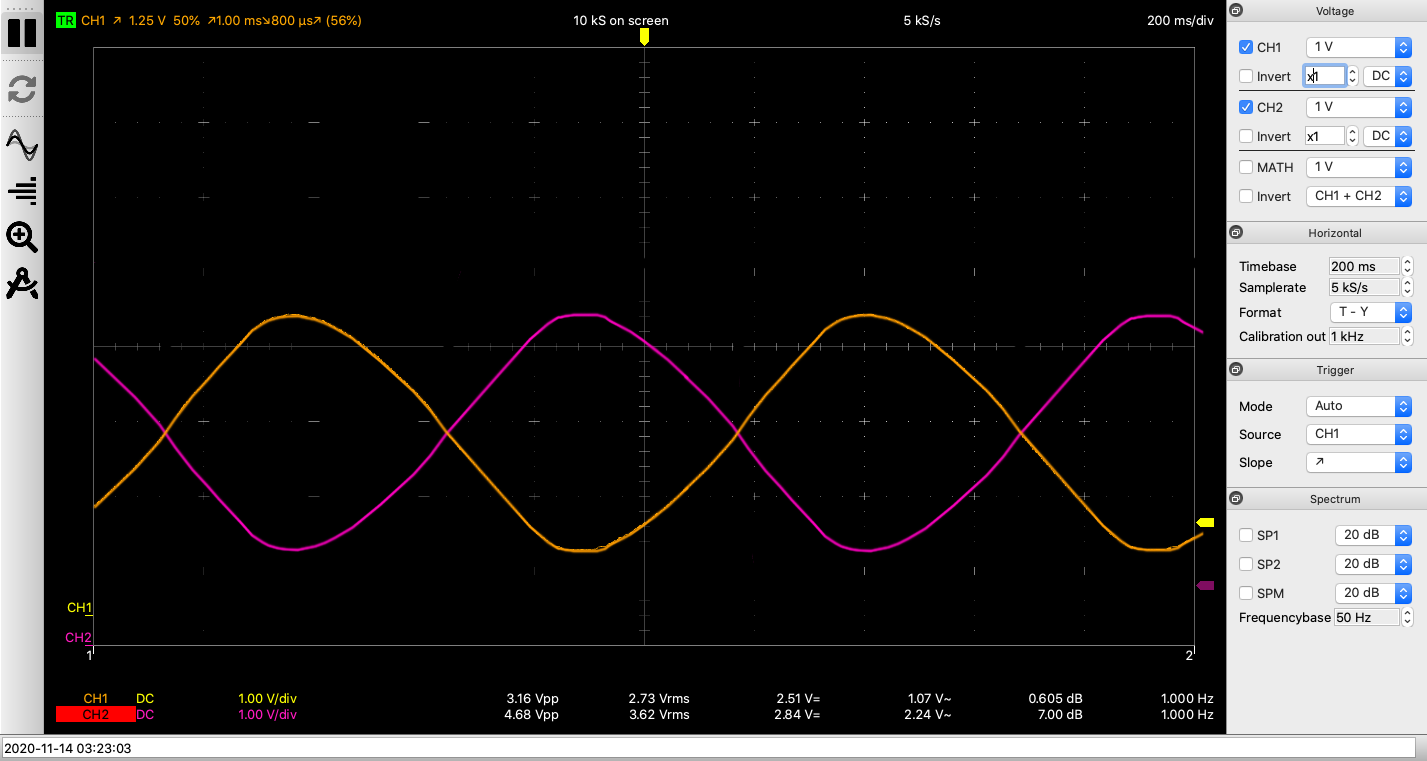Click the refresh/single-shot arrows icon
The height and width of the screenshot is (761, 1427).
[x=22, y=89]
